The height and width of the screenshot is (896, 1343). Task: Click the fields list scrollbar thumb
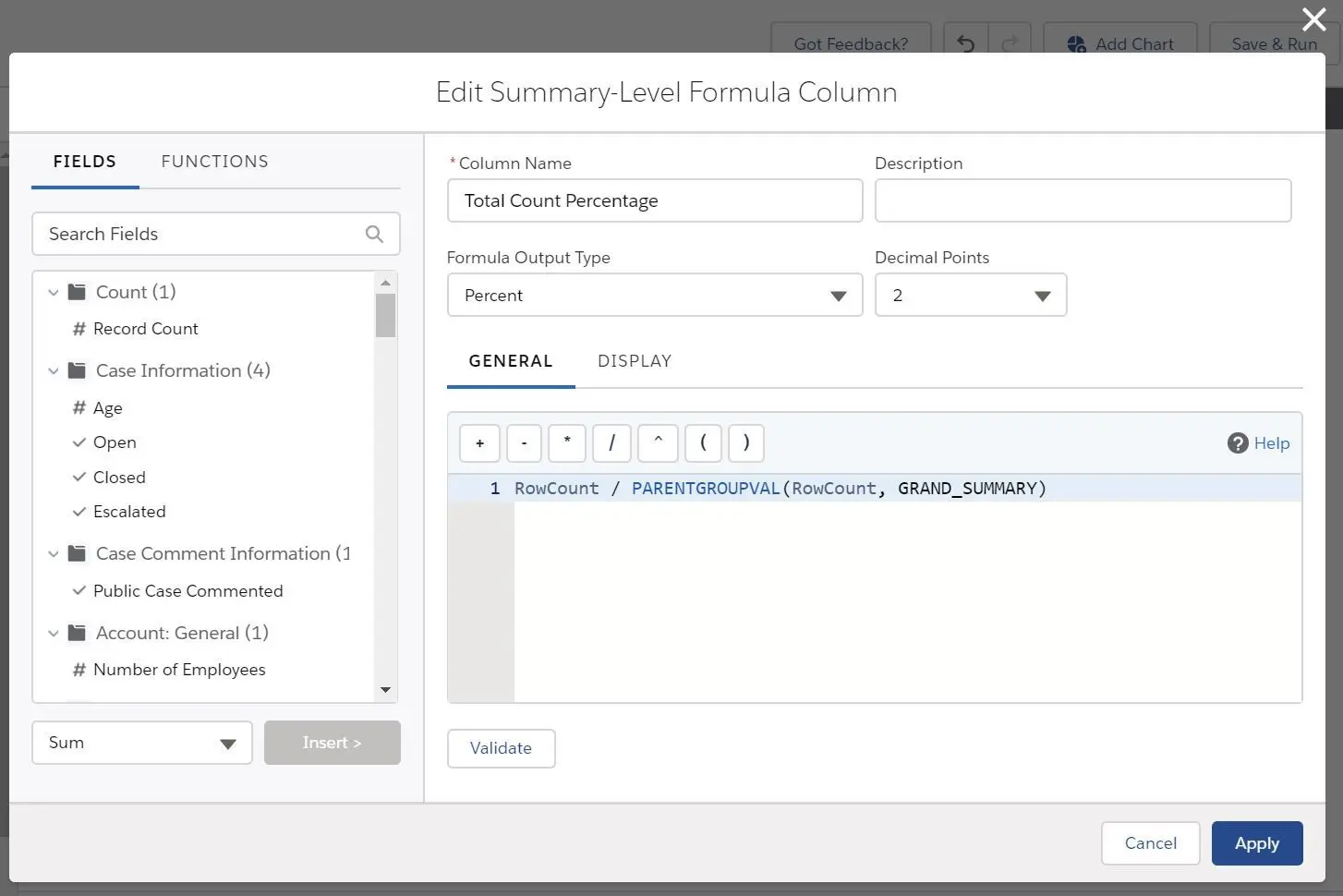click(x=385, y=316)
